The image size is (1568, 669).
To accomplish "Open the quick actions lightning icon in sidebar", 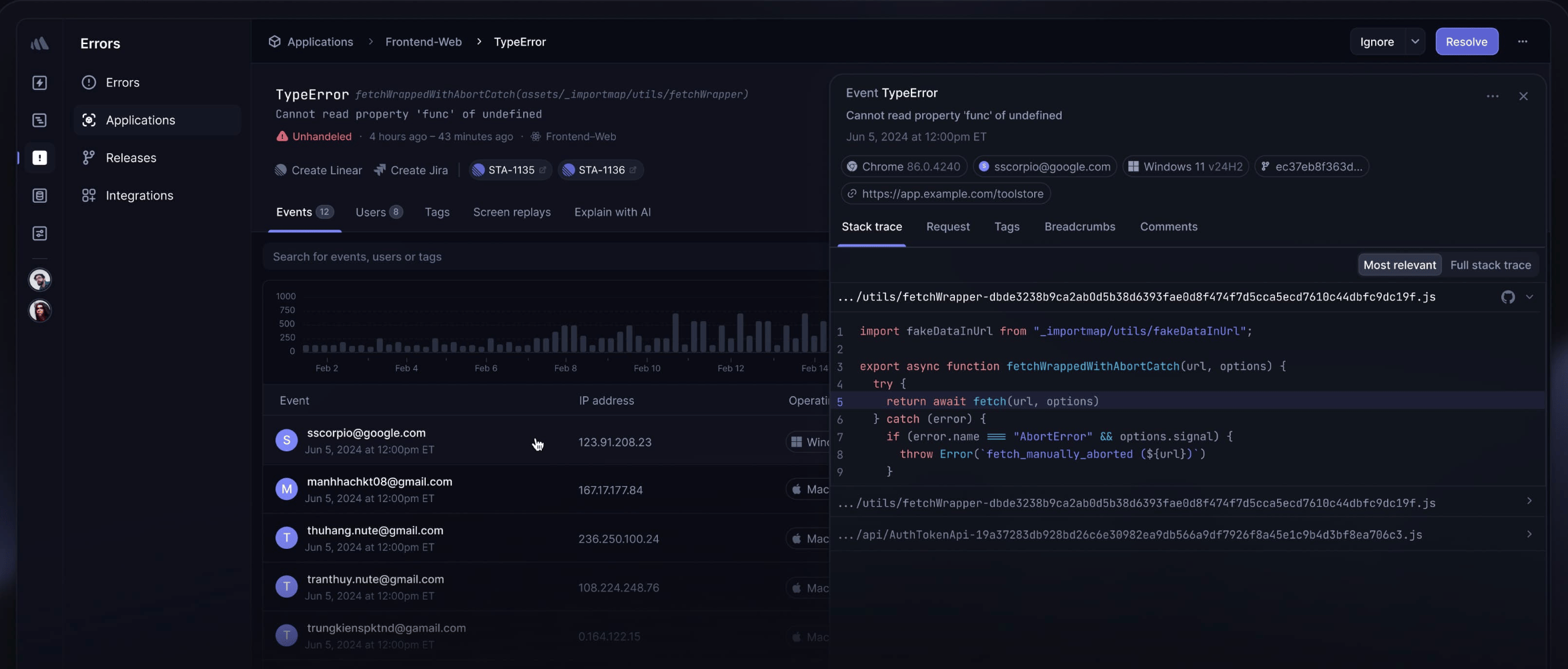I will [x=39, y=82].
